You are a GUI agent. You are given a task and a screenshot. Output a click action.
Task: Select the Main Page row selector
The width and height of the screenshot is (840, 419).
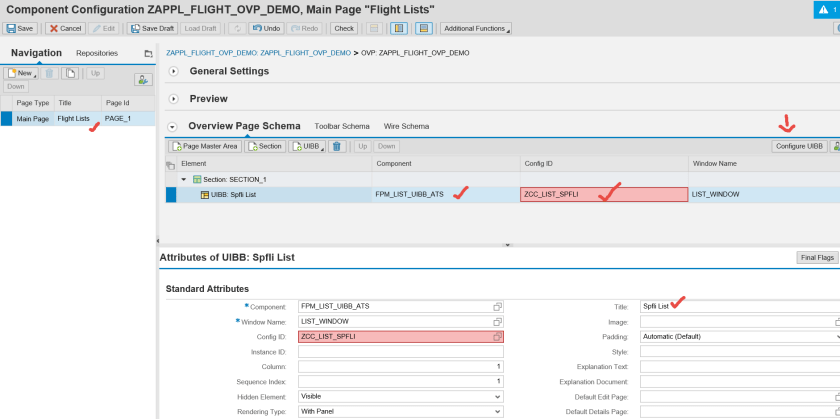point(7,118)
